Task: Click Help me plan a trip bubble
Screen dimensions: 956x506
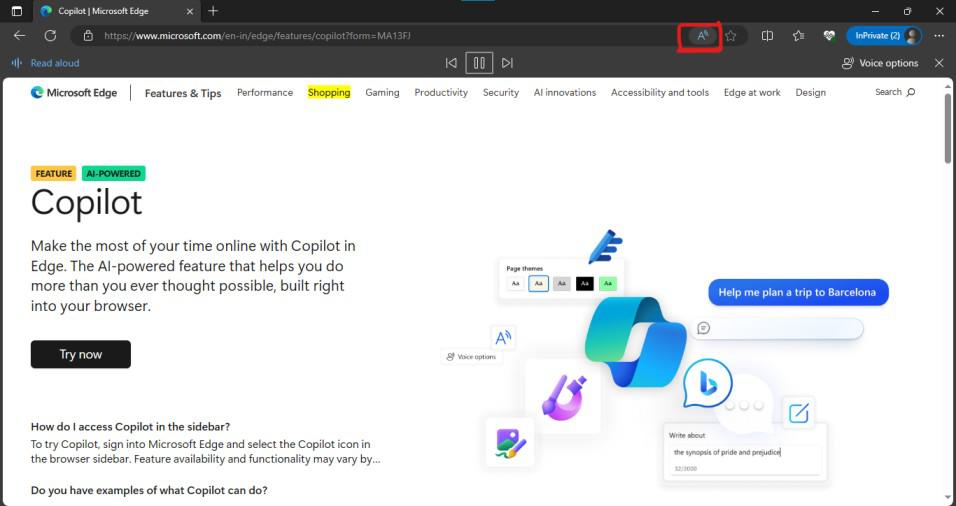Action: (798, 293)
